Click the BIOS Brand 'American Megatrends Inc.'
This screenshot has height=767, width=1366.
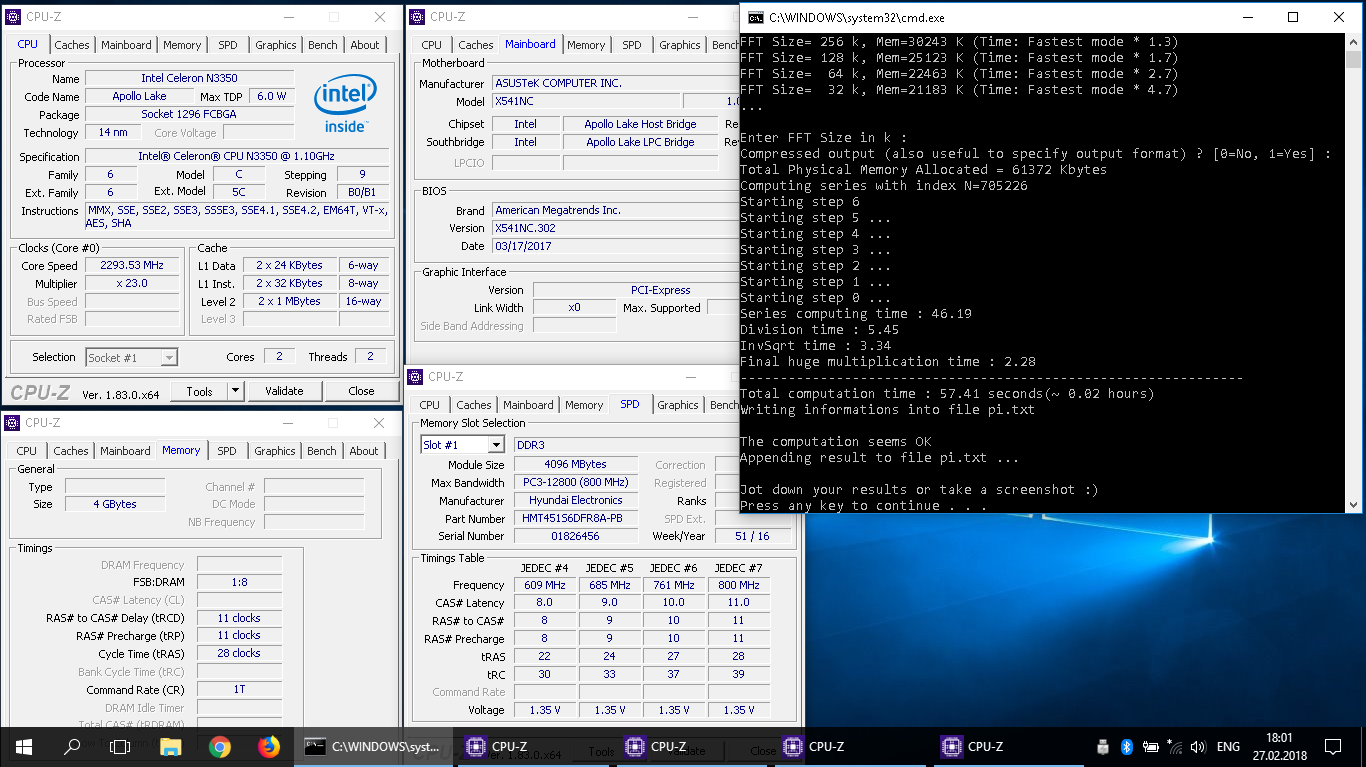[x=616, y=210]
